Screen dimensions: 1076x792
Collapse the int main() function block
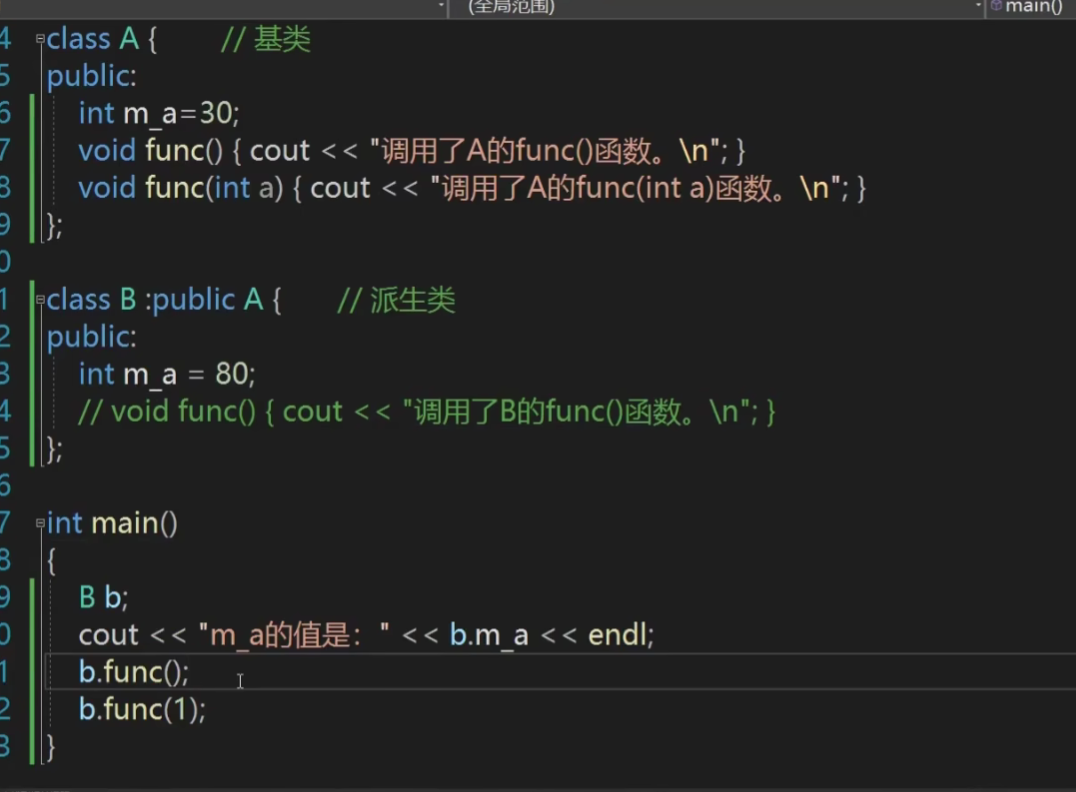pyautogui.click(x=40, y=523)
